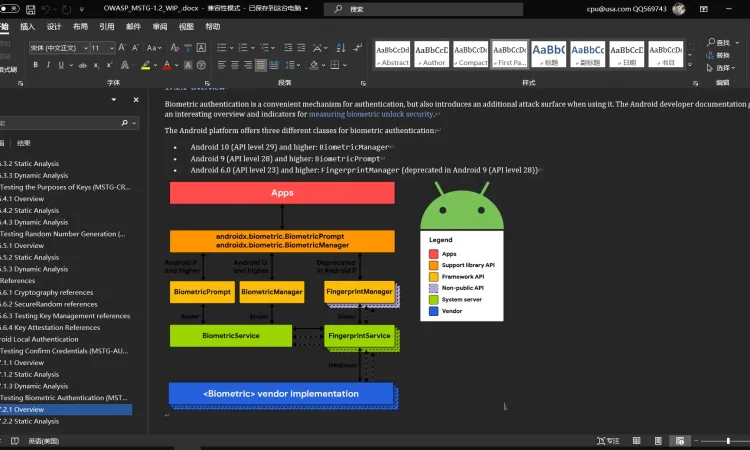Screen dimensions: 750x450
Task: Open 选择 select dropdown in editing group
Action: click(x=721, y=68)
